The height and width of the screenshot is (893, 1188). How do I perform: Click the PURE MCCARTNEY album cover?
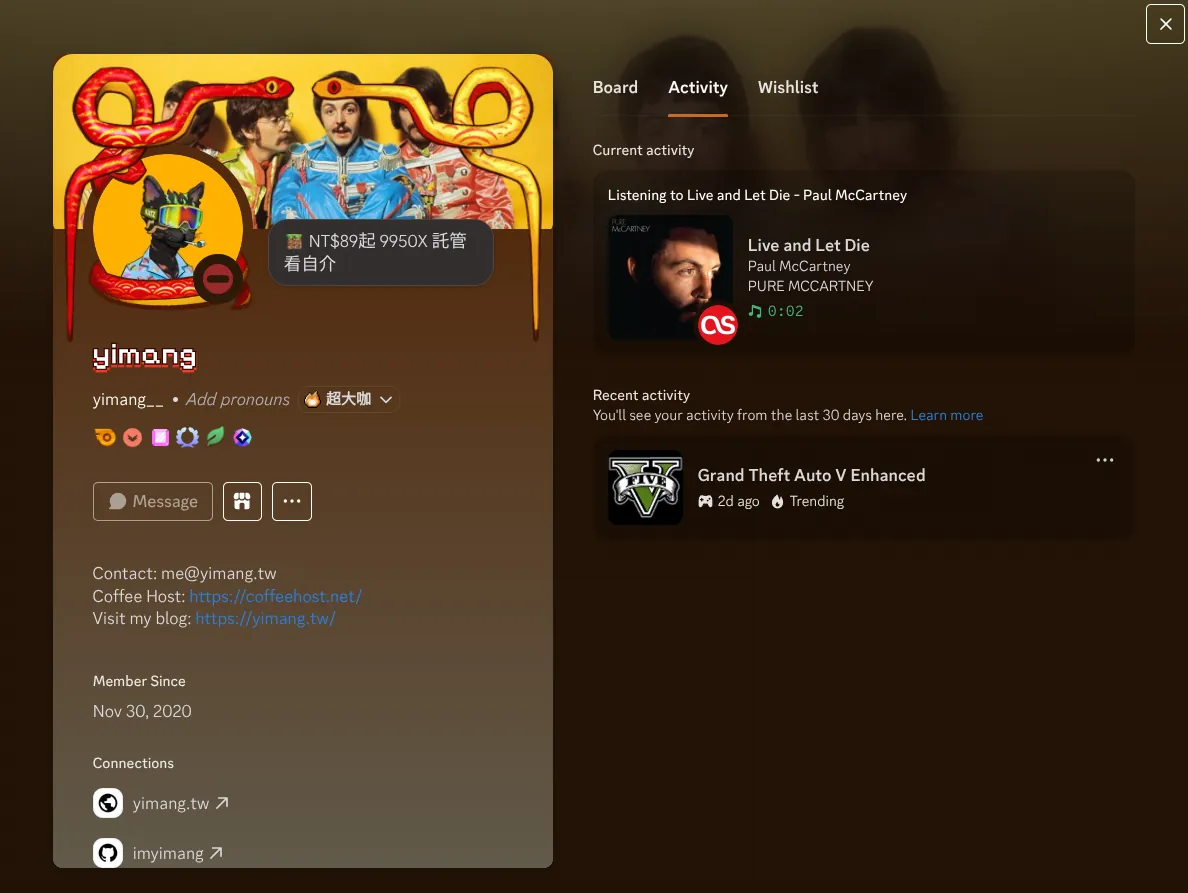(671, 277)
